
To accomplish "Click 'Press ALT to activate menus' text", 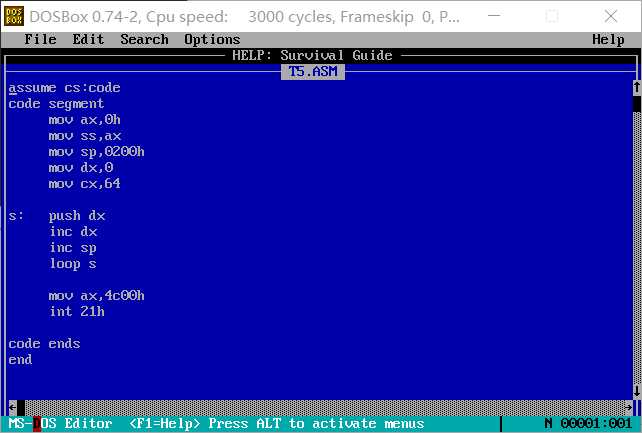I will click(x=316, y=424).
